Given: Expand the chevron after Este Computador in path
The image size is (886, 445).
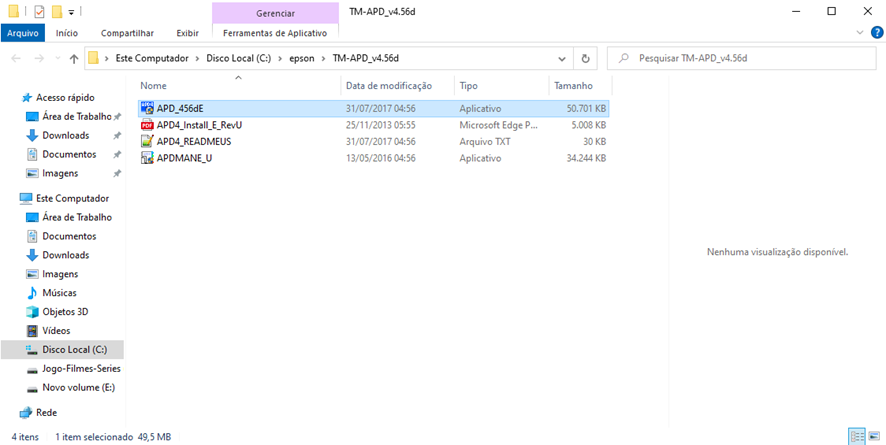Looking at the screenshot, I should point(198,58).
